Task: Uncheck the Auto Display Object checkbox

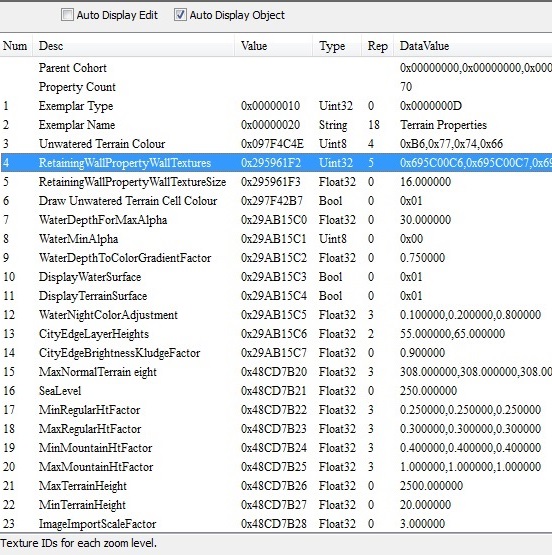Action: [x=180, y=15]
